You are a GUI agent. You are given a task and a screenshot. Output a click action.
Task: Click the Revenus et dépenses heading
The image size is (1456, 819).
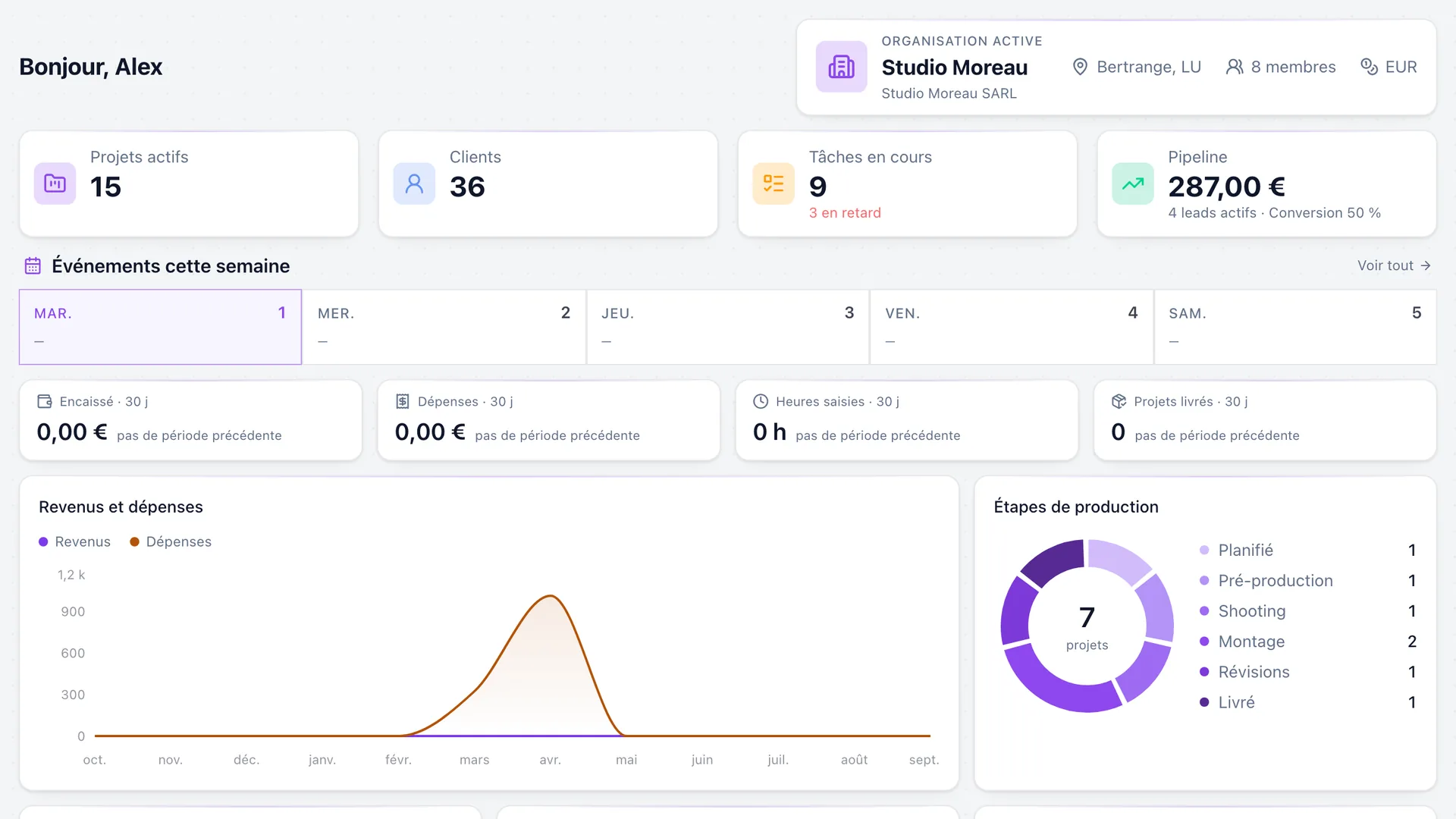[121, 507]
